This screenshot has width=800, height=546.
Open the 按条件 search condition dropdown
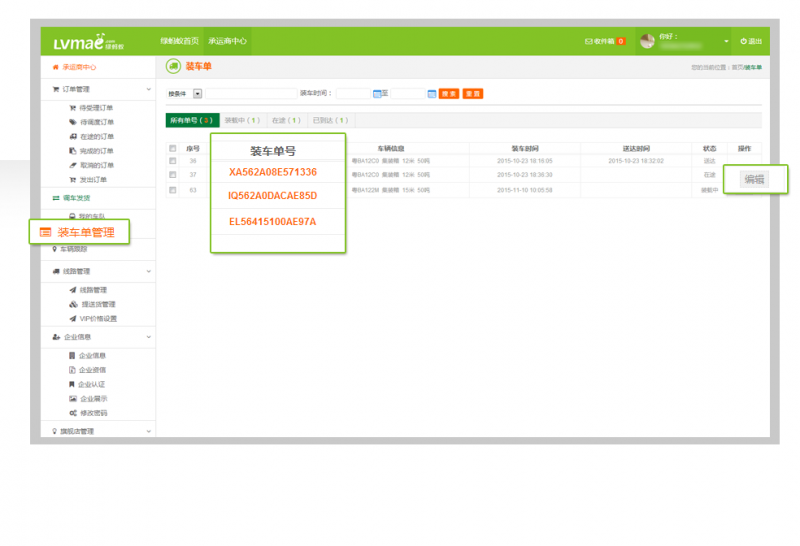pyautogui.click(x=184, y=94)
